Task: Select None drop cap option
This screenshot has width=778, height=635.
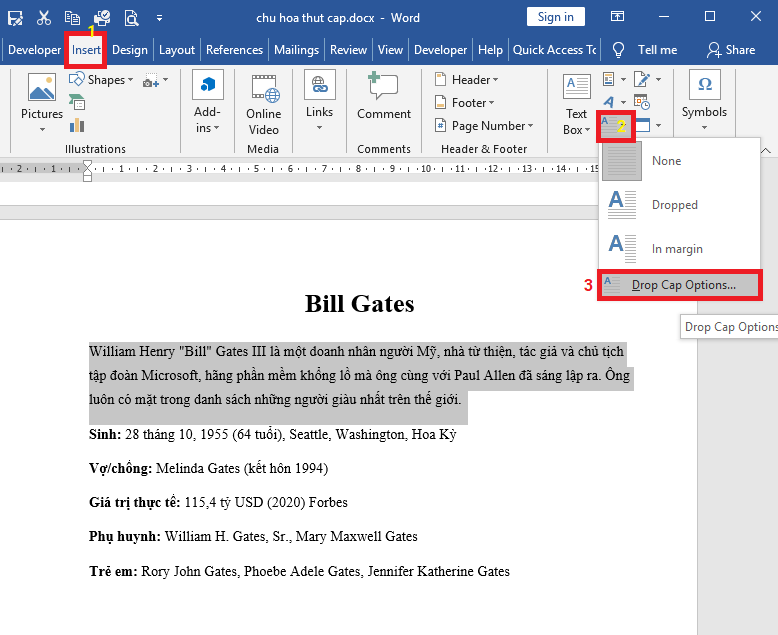Action: click(679, 161)
